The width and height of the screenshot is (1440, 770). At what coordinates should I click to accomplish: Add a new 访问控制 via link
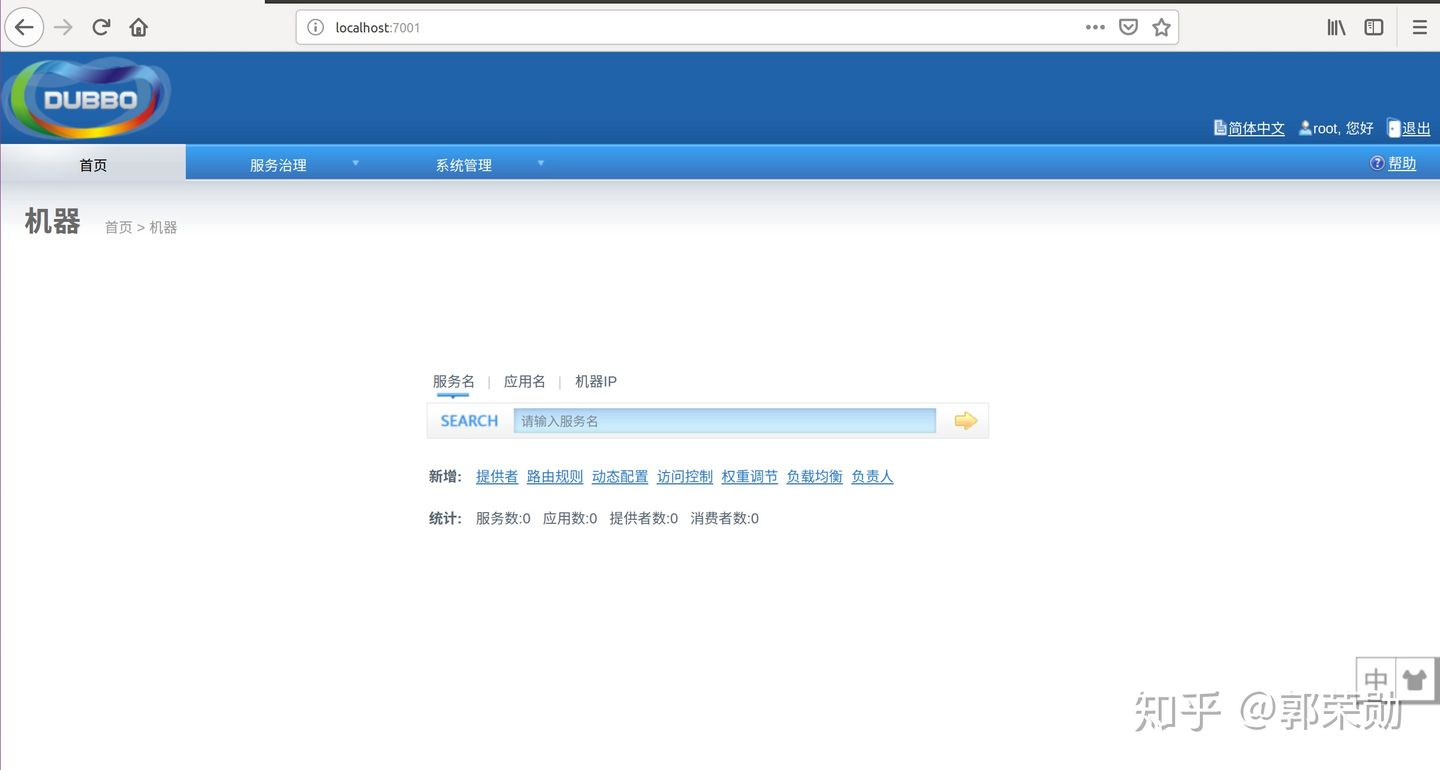coord(685,477)
